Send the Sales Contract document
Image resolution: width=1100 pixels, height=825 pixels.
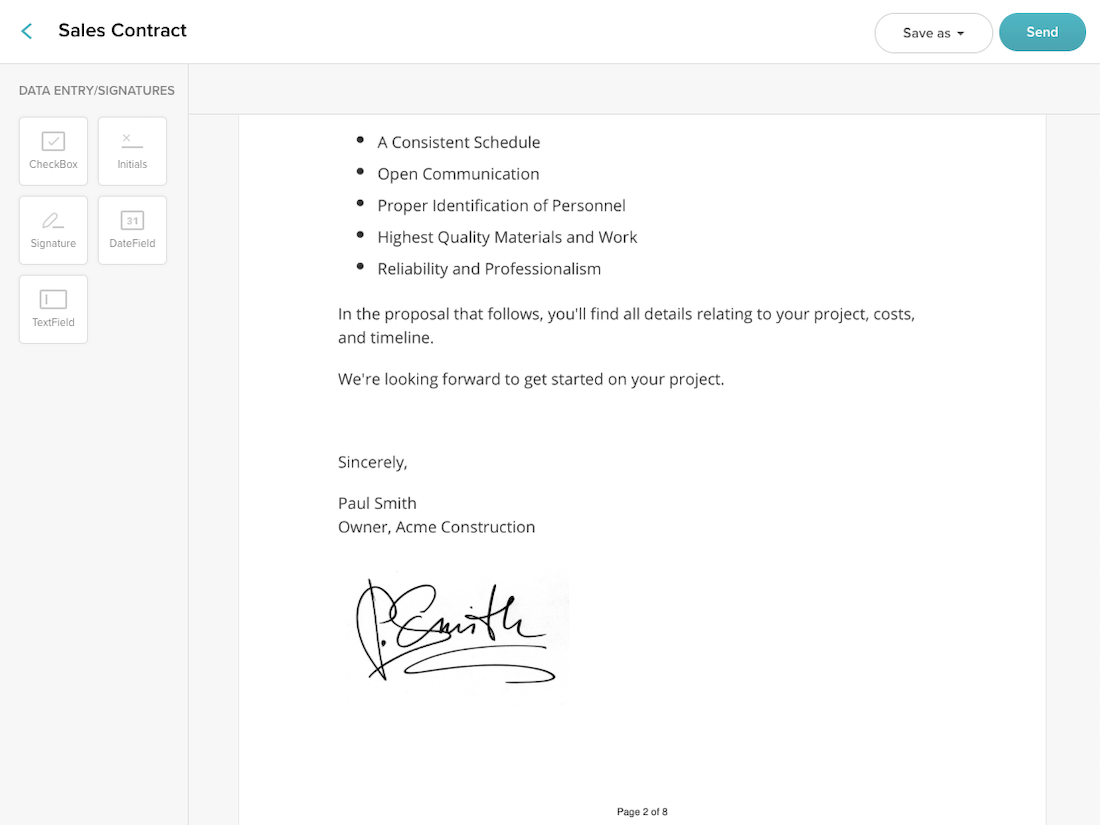coord(1042,32)
